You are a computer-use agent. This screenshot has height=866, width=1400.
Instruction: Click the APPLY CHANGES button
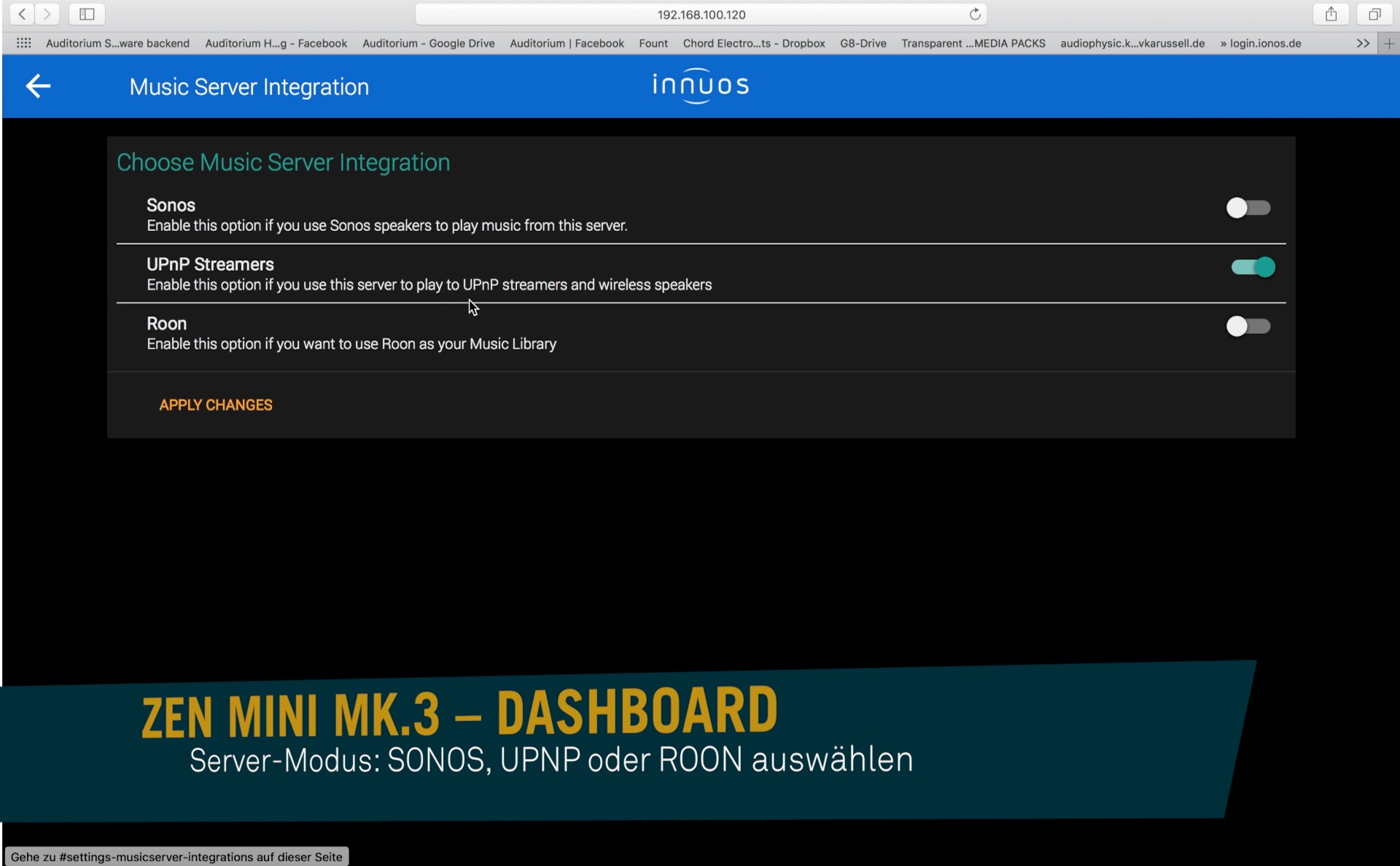pyautogui.click(x=216, y=405)
